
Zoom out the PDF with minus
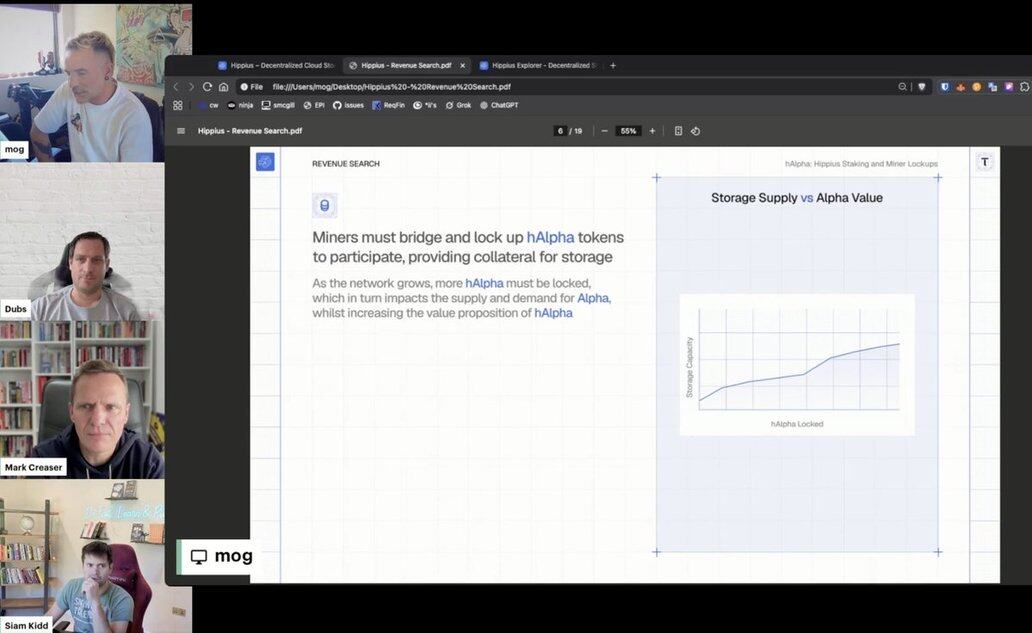tap(604, 131)
